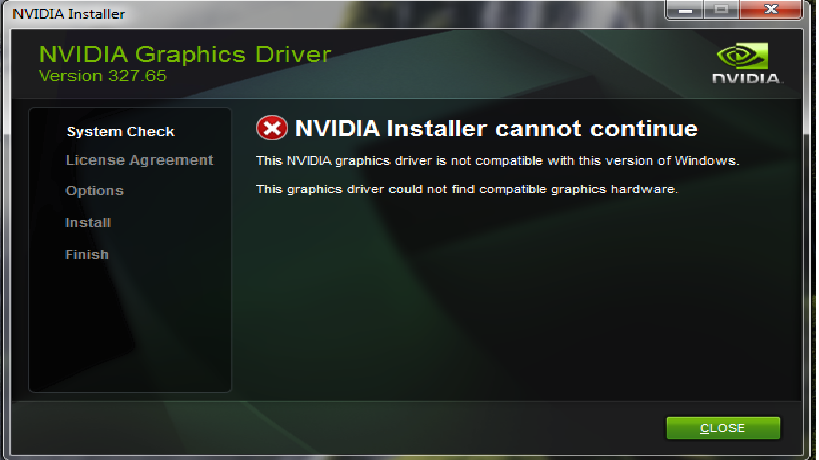The image size is (819, 460).
Task: Click the green CLOSE button
Action: pos(723,428)
